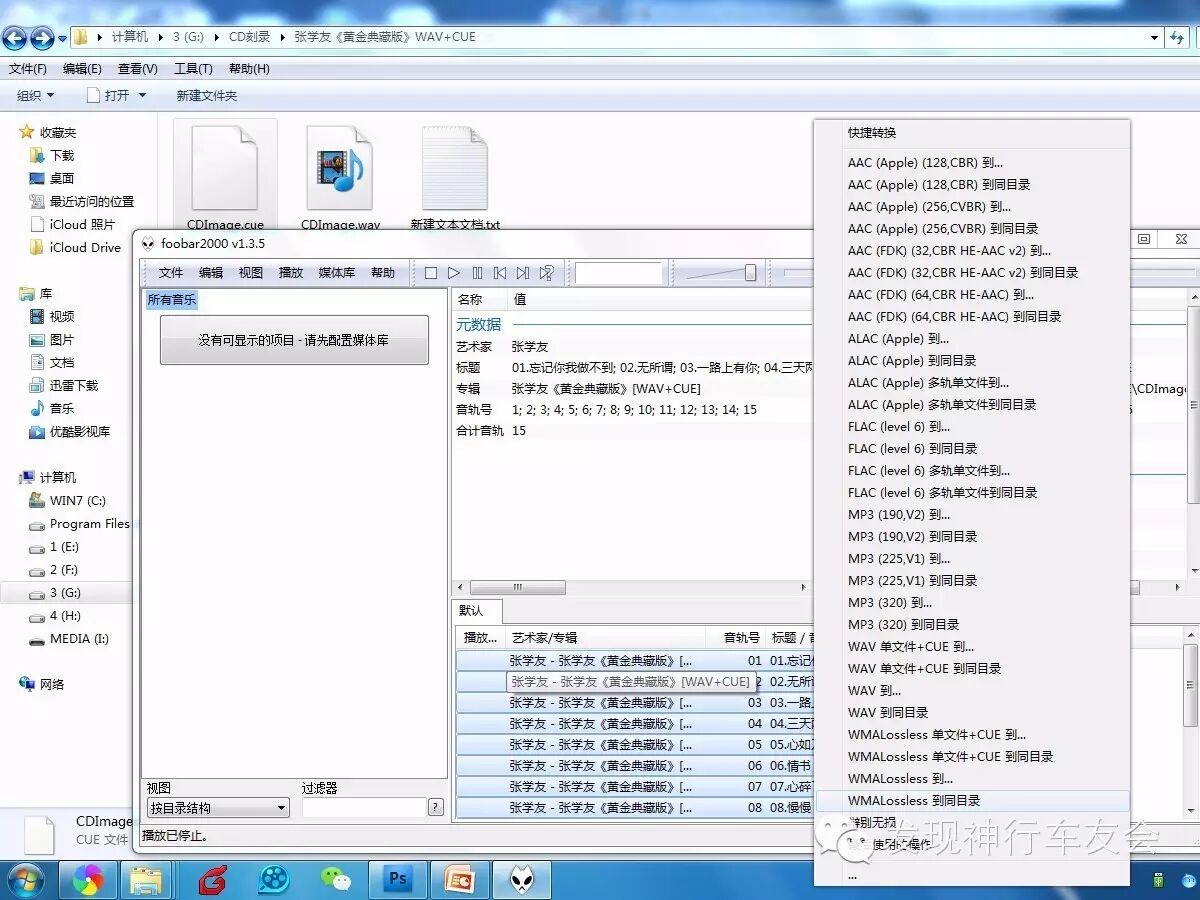Click the random playback icon
Screen dimensions: 1200x900
[546, 273]
